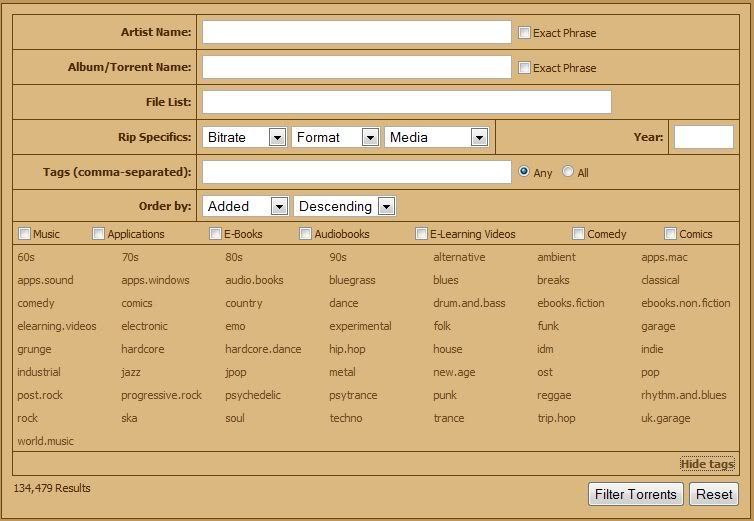Image resolution: width=754 pixels, height=521 pixels.
Task: Check Exact Phrase for Artist Name
Action: click(x=524, y=33)
